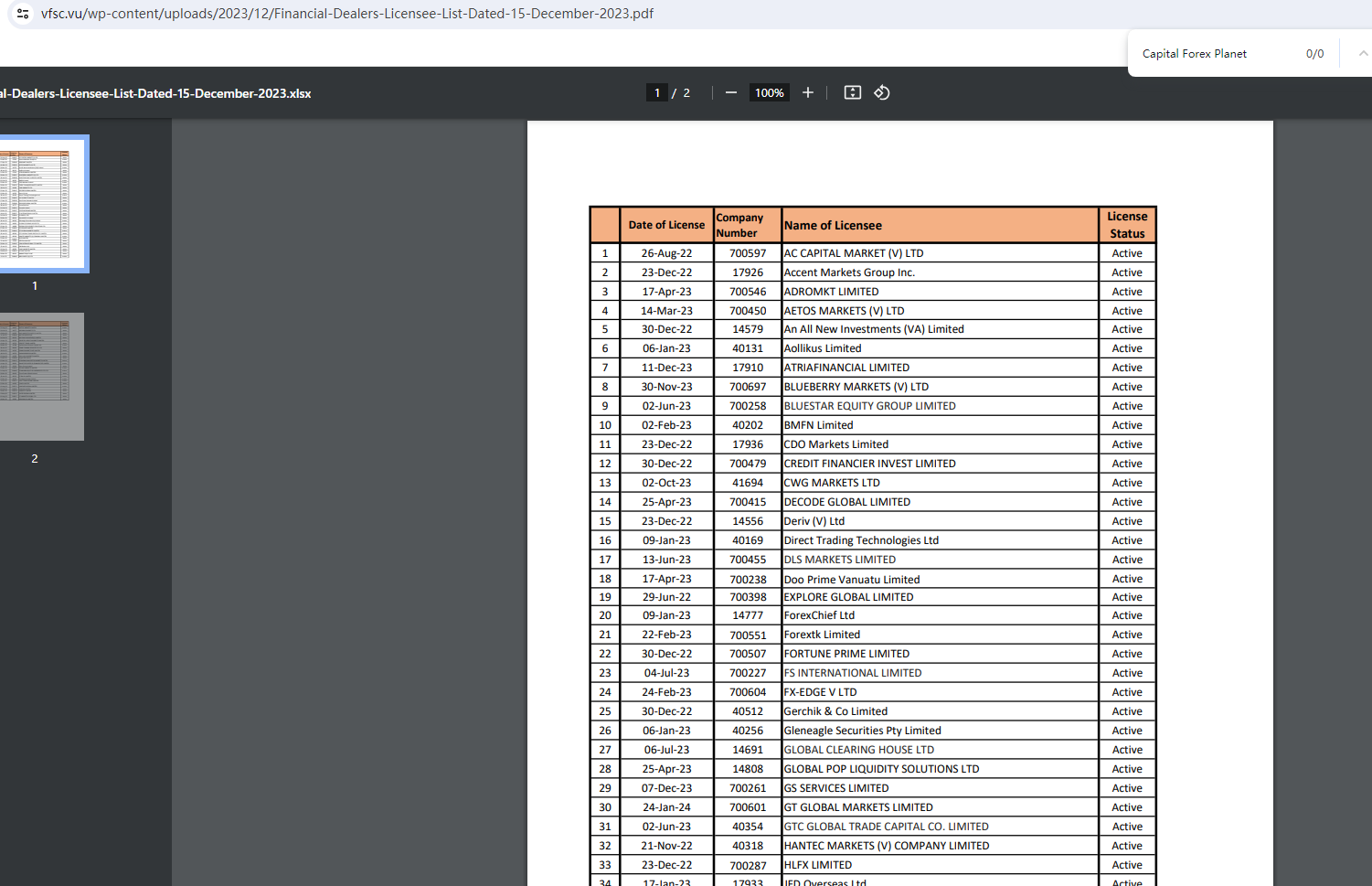
Task: Rotate the PDF counterclockwise
Action: click(x=882, y=92)
